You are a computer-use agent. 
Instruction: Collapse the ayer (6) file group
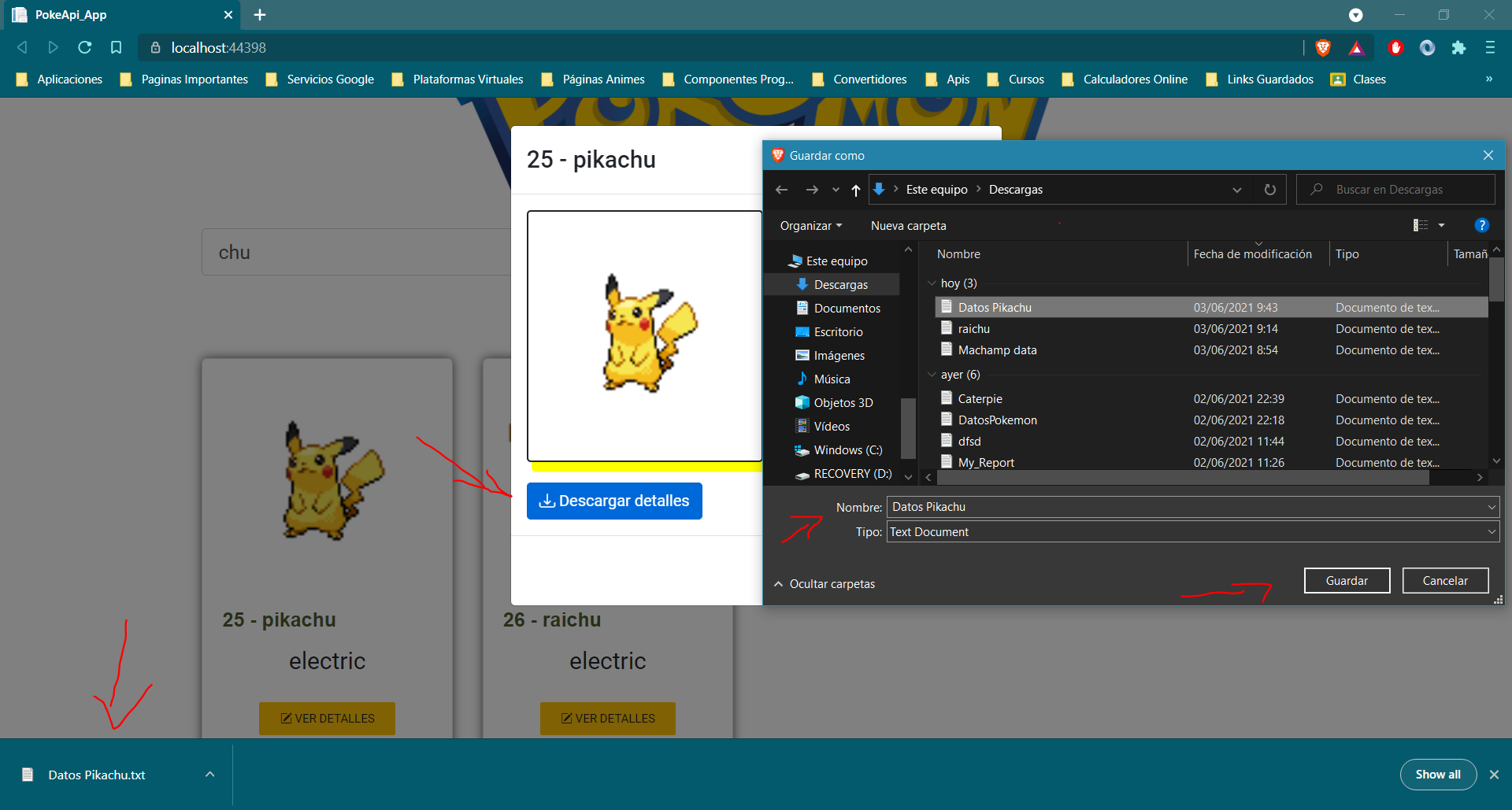click(932, 375)
